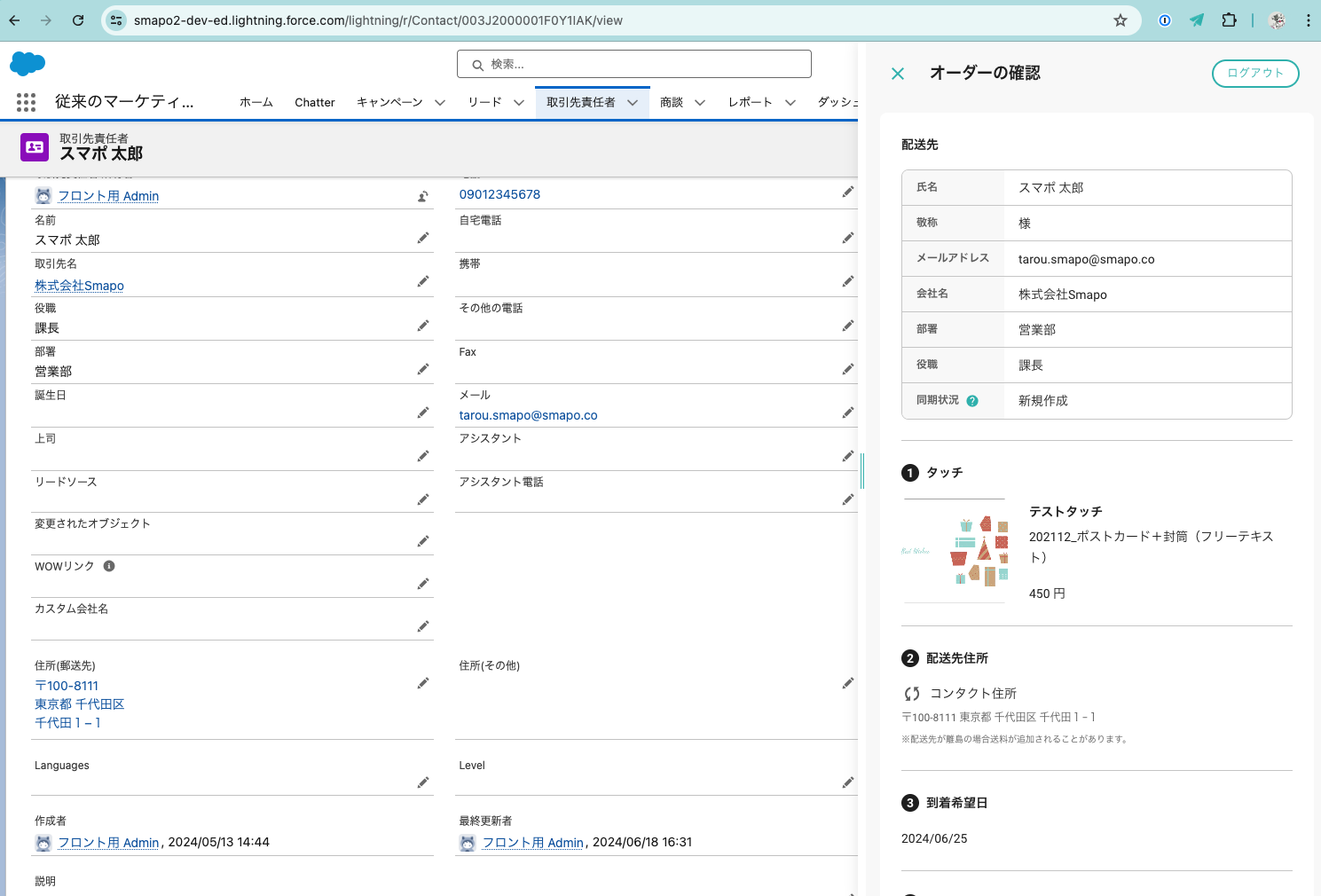Expand the レポート tab dropdown chevron
The width and height of the screenshot is (1321, 896).
pyautogui.click(x=790, y=103)
